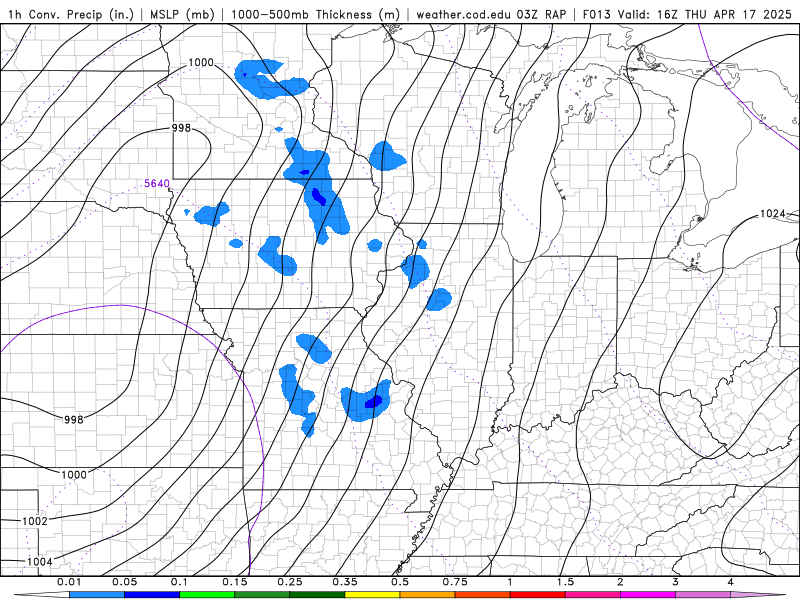Click the "1000" isobar label directly above 1002
Image resolution: width=800 pixels, height=600 pixels.
click(x=74, y=474)
